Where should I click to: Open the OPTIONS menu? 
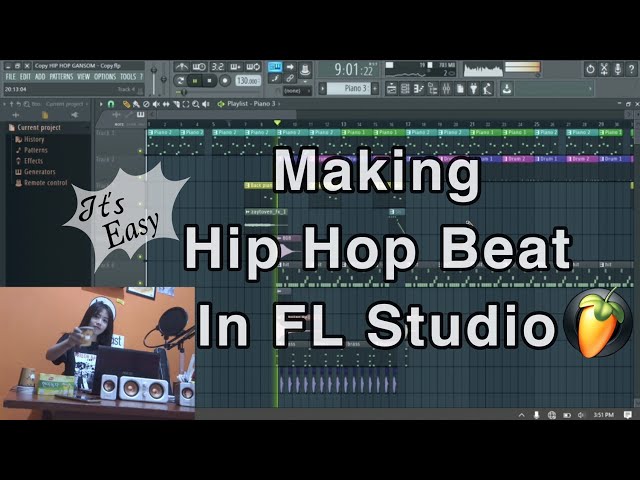tap(105, 77)
